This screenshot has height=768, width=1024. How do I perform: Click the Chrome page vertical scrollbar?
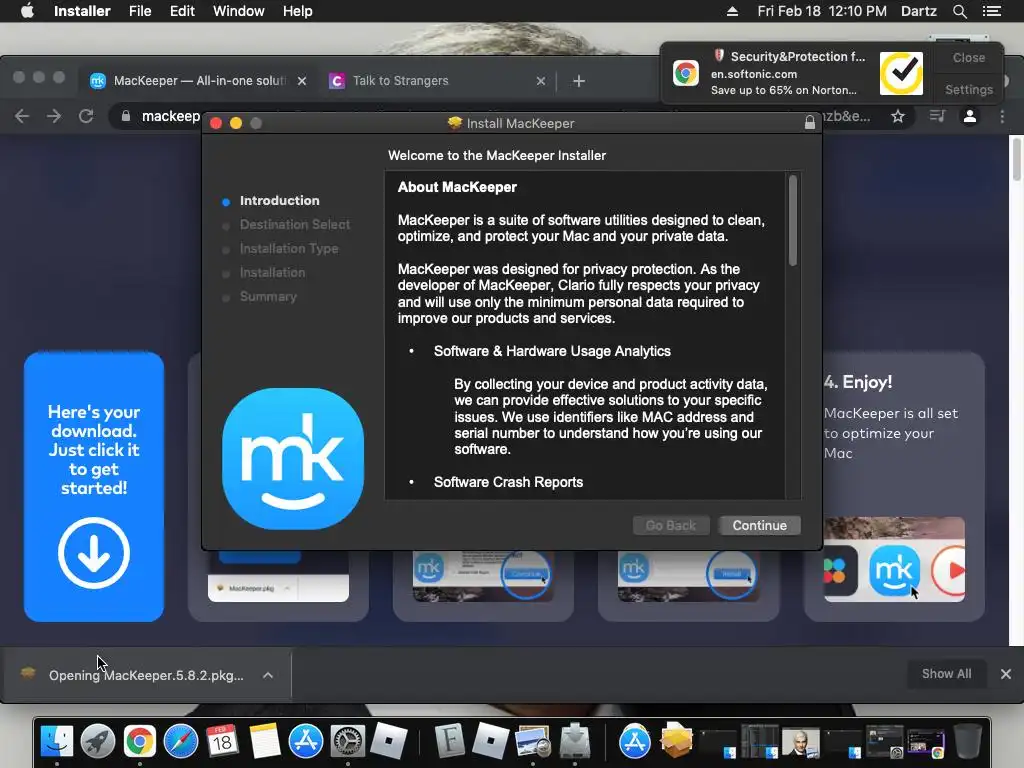pyautogui.click(x=1016, y=158)
